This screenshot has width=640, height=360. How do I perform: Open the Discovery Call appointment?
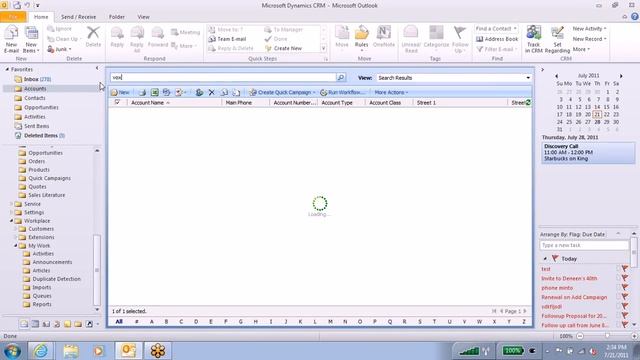pos(588,152)
